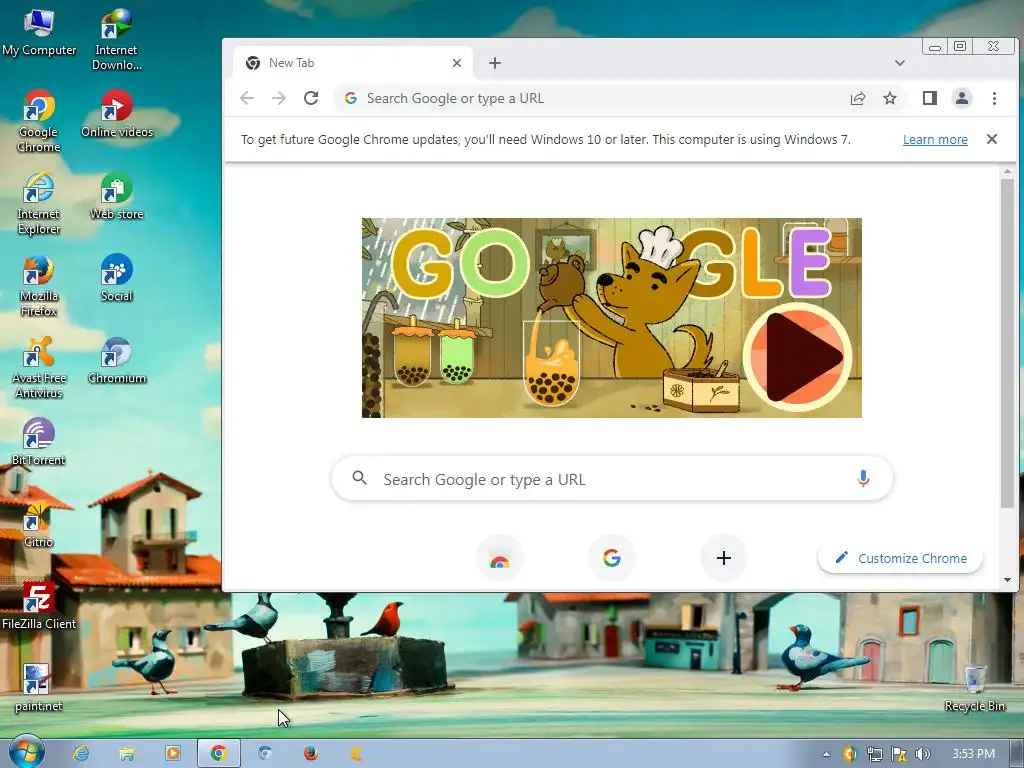Dismiss the Windows 7 update infobar
The height and width of the screenshot is (768, 1024).
[x=991, y=139]
